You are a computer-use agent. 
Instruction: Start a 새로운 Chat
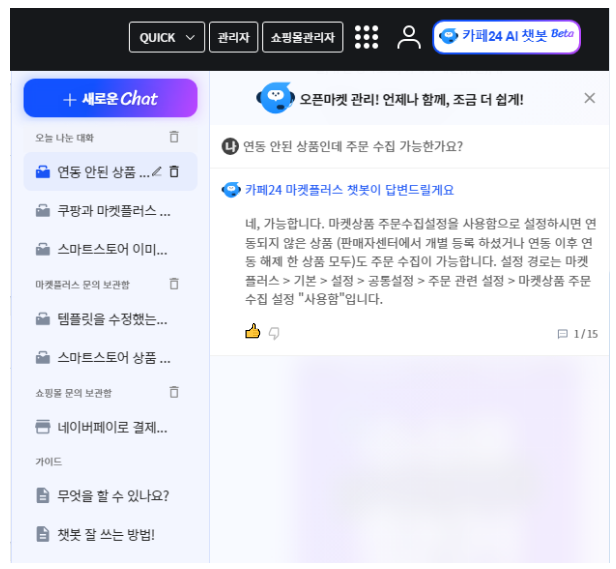coord(110,98)
